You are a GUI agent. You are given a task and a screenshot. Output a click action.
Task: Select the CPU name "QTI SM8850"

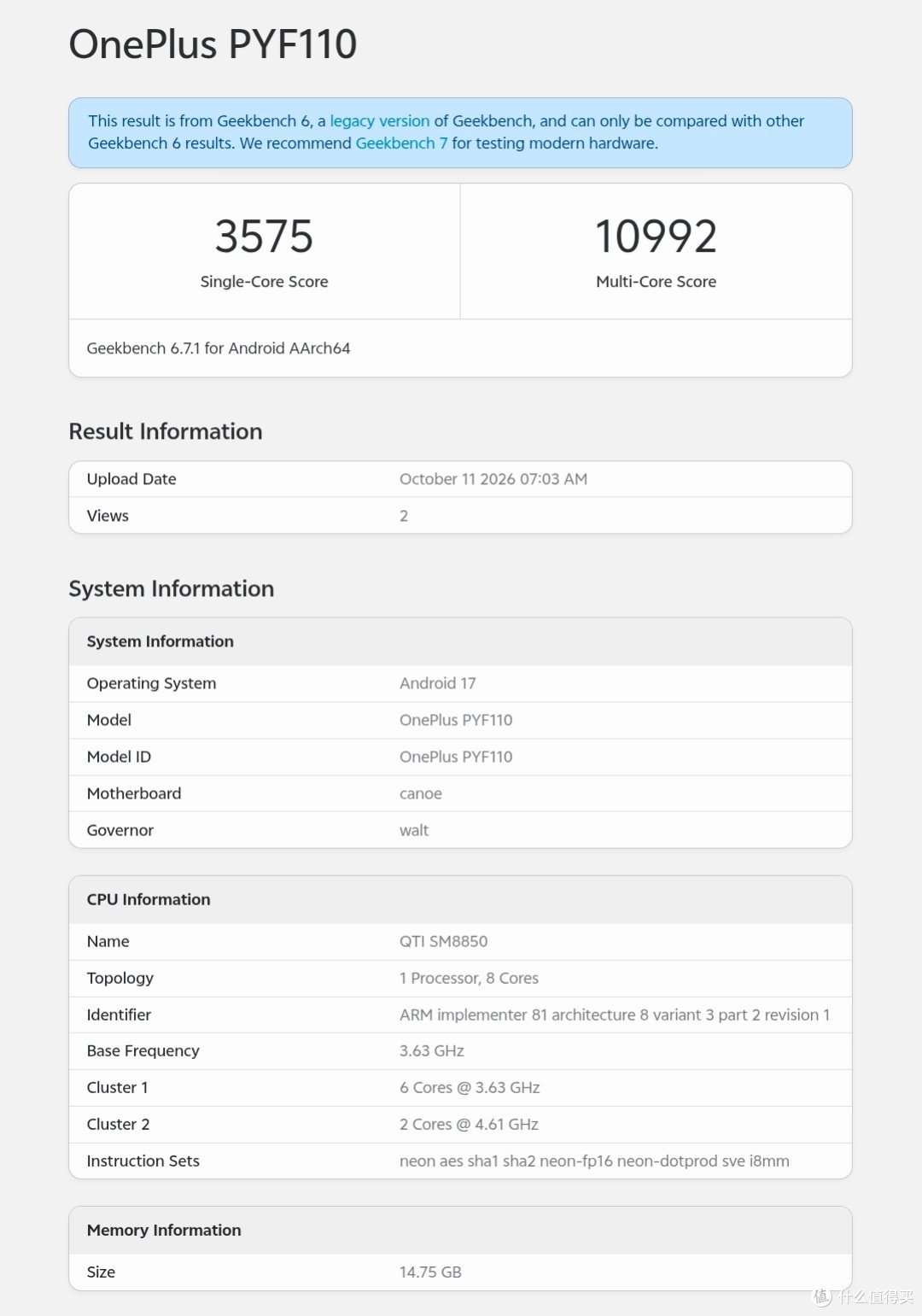[x=444, y=941]
